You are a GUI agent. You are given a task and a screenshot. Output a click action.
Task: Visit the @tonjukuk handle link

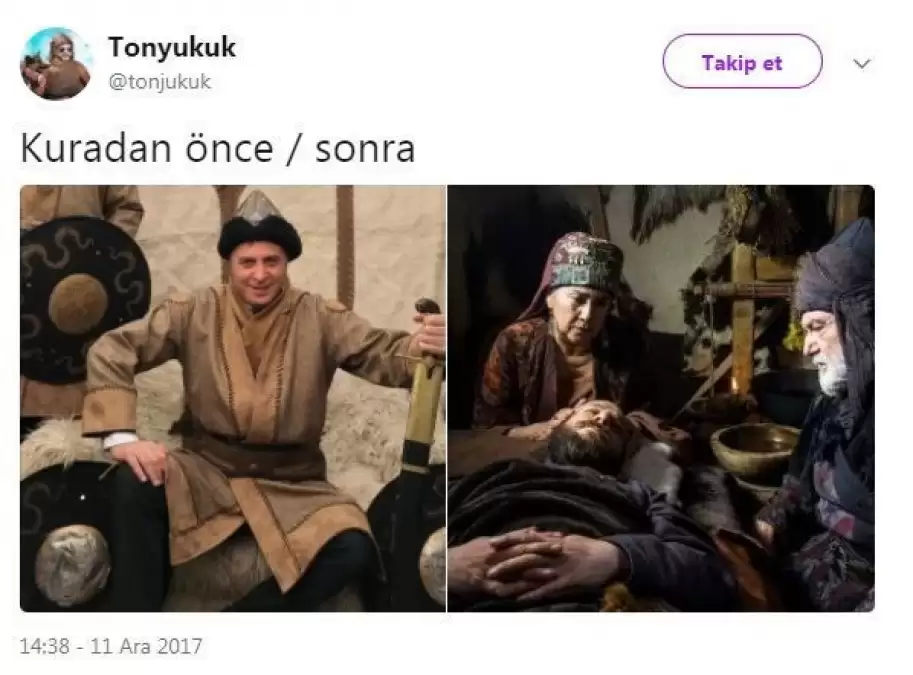pos(160,82)
